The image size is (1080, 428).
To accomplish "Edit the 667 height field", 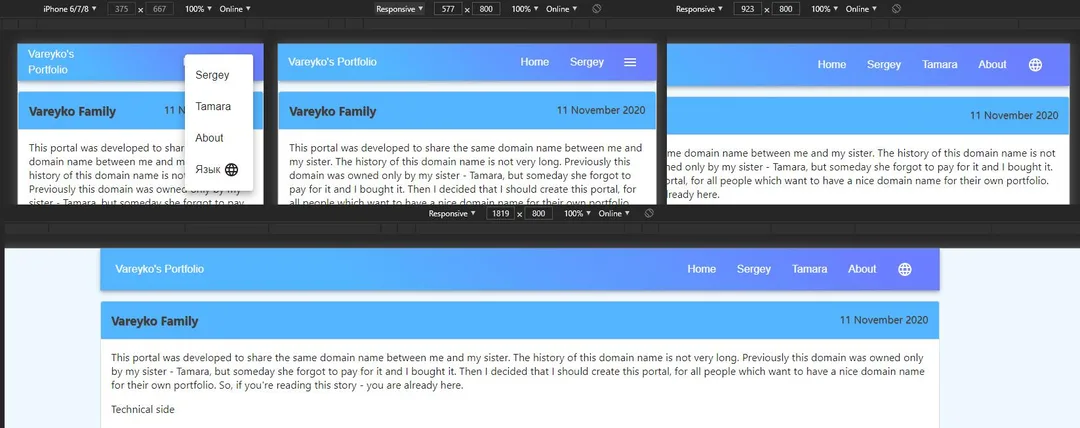I will pyautogui.click(x=158, y=9).
